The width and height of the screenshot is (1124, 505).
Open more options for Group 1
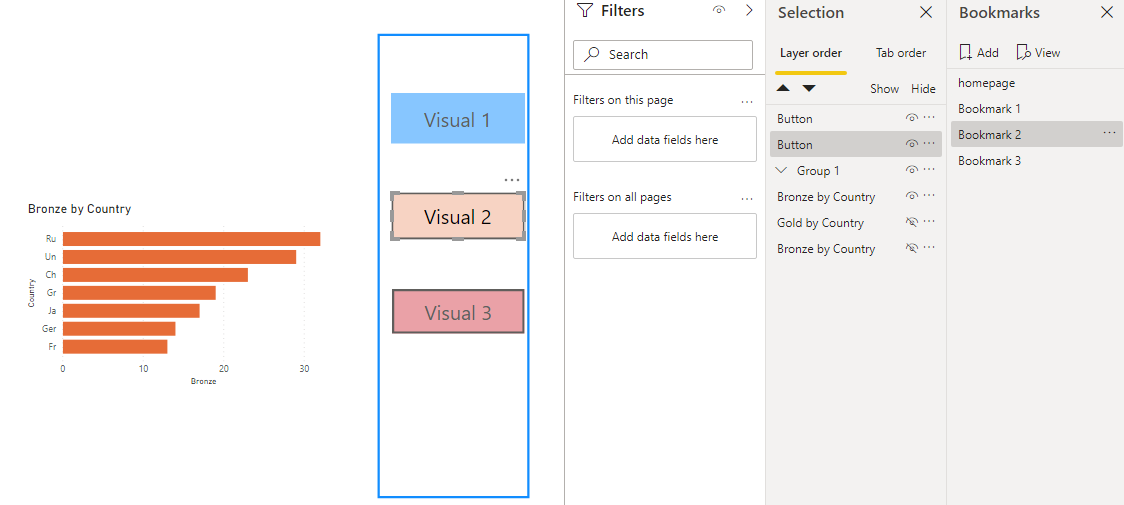click(x=929, y=169)
